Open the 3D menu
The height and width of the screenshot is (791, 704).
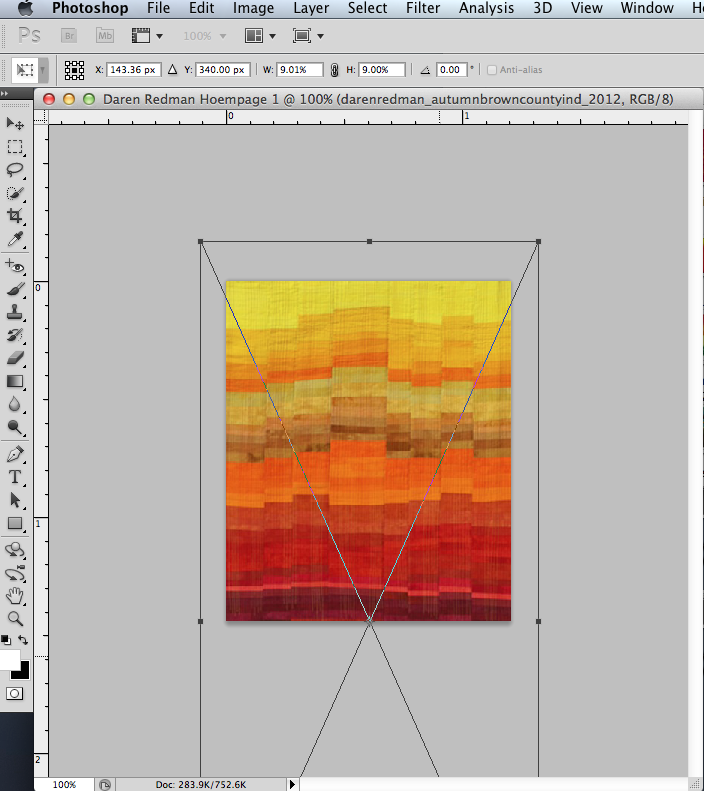click(543, 8)
